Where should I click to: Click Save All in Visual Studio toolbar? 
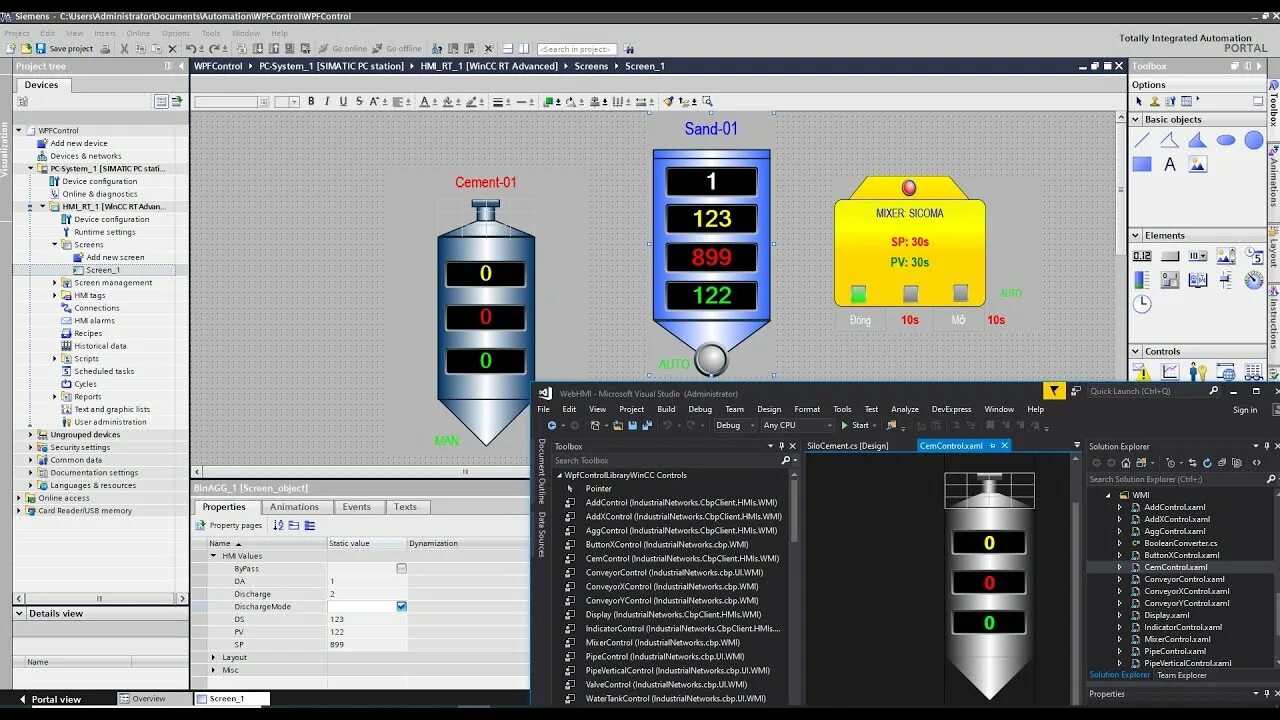[x=647, y=425]
